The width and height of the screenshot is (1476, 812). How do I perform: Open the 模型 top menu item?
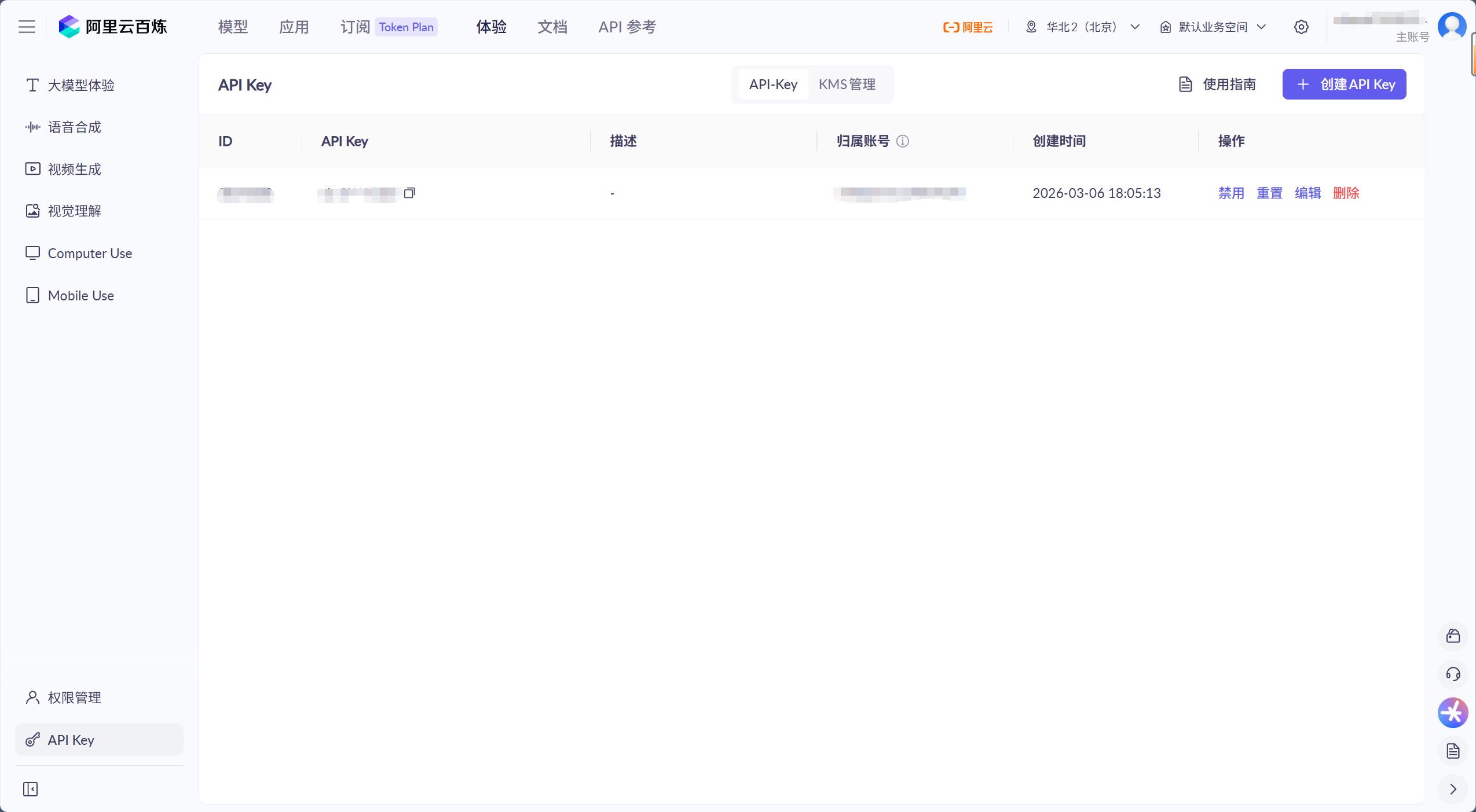(233, 27)
